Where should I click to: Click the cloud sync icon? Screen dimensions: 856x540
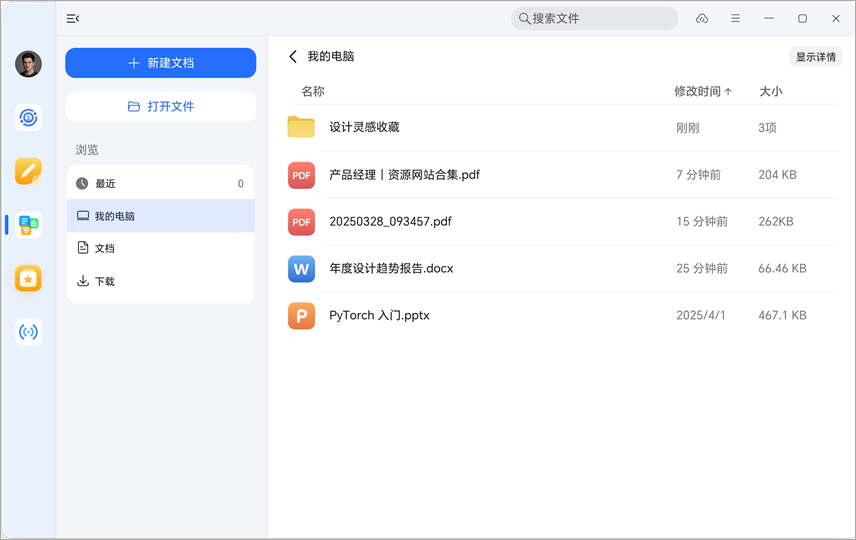[x=702, y=19]
